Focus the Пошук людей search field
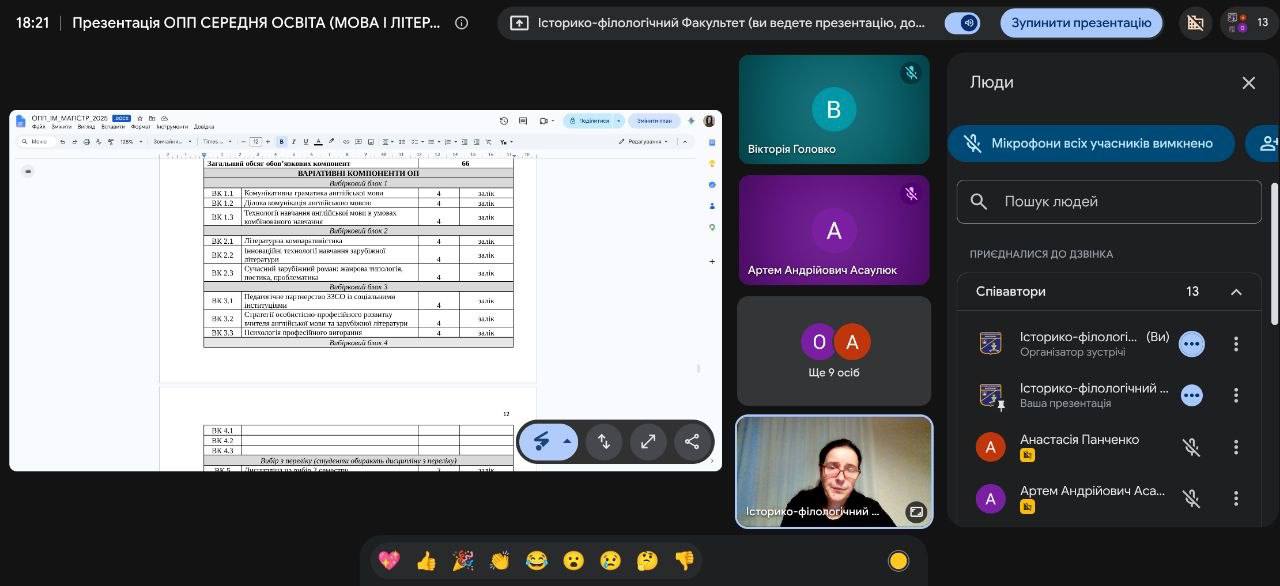The image size is (1280, 586). pyautogui.click(x=1109, y=202)
